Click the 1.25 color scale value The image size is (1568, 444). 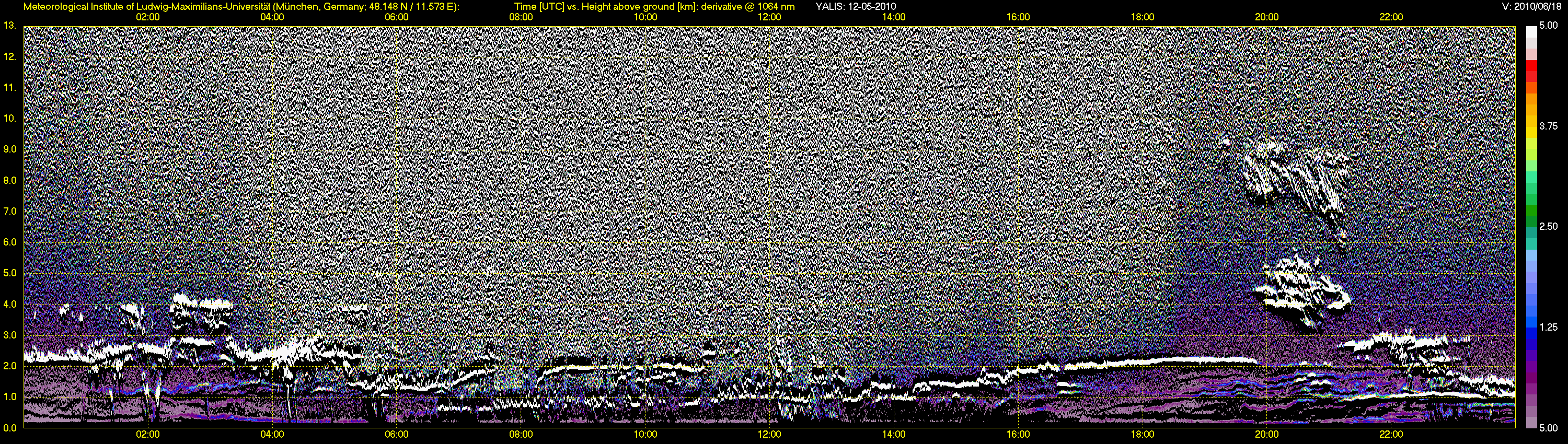click(1548, 327)
